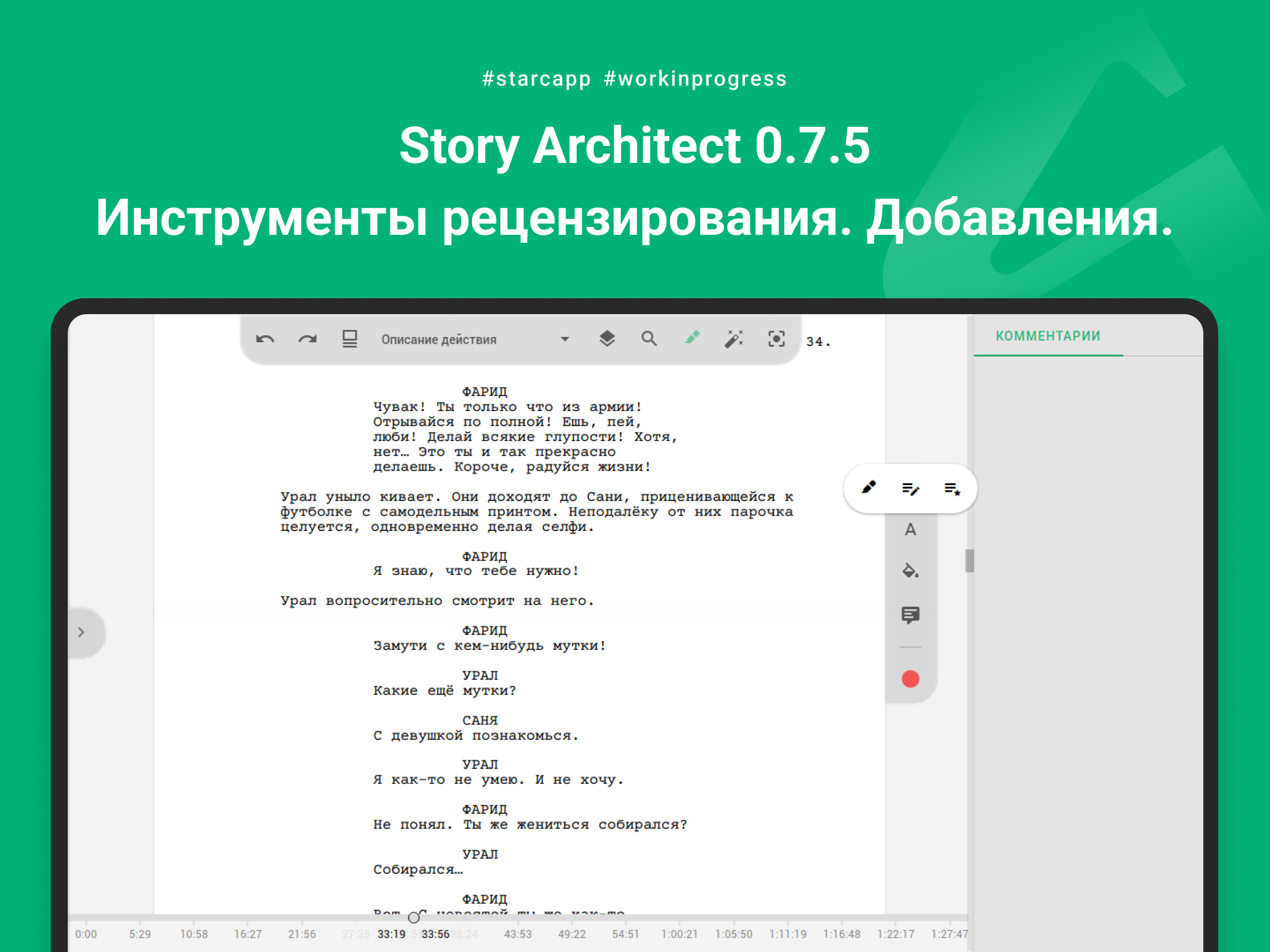Choose the background fill bucket tool

click(x=911, y=570)
